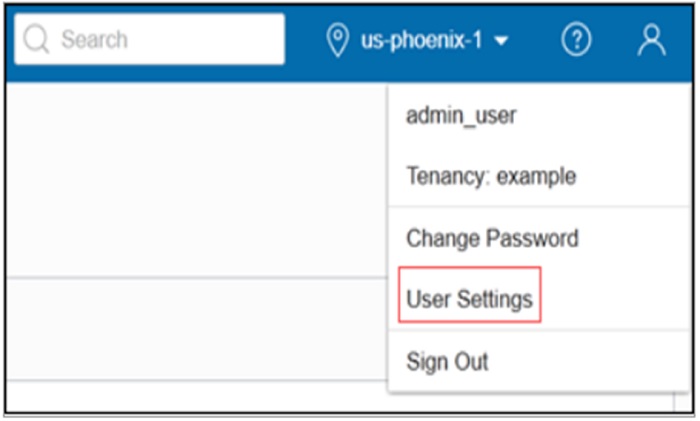Click the location pin region icon

click(338, 41)
